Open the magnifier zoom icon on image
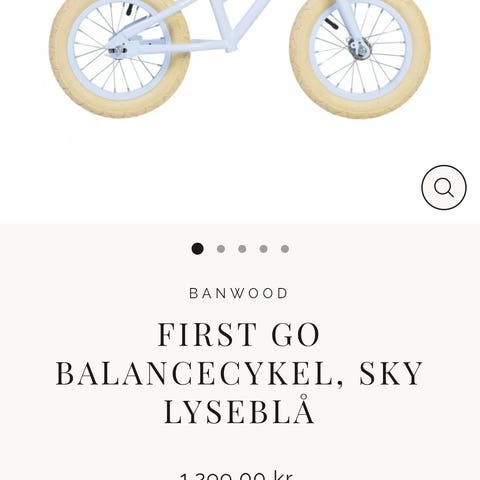Viewport: 480px width, 480px height. [x=444, y=187]
